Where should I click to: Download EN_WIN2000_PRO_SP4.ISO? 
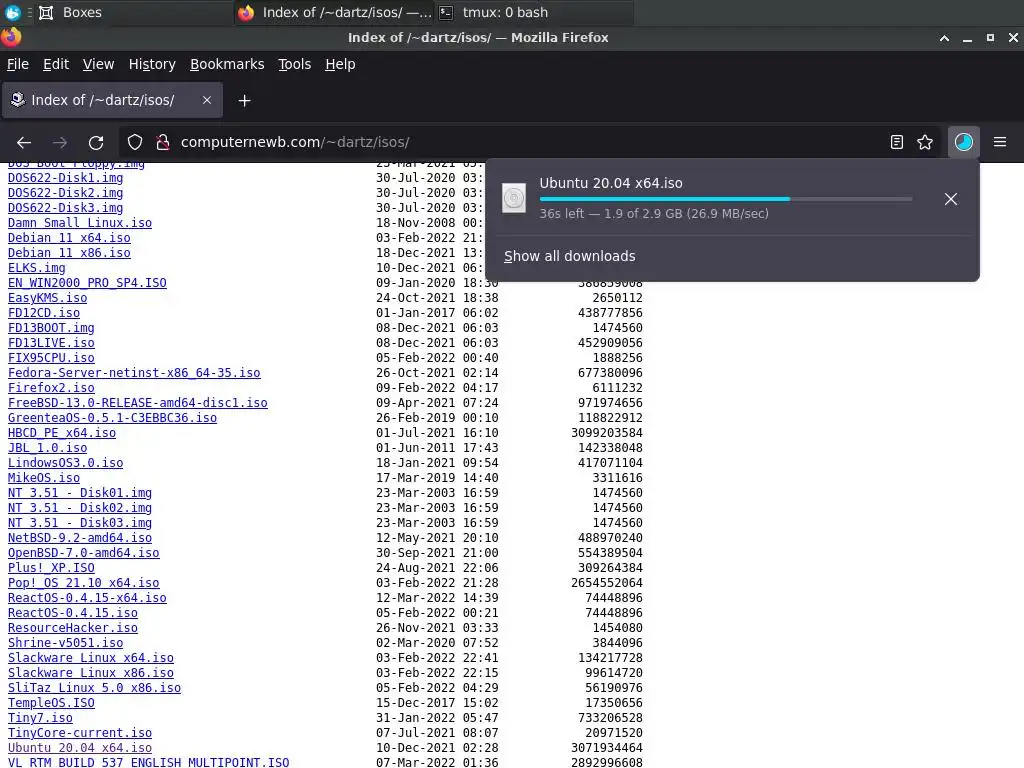point(87,283)
